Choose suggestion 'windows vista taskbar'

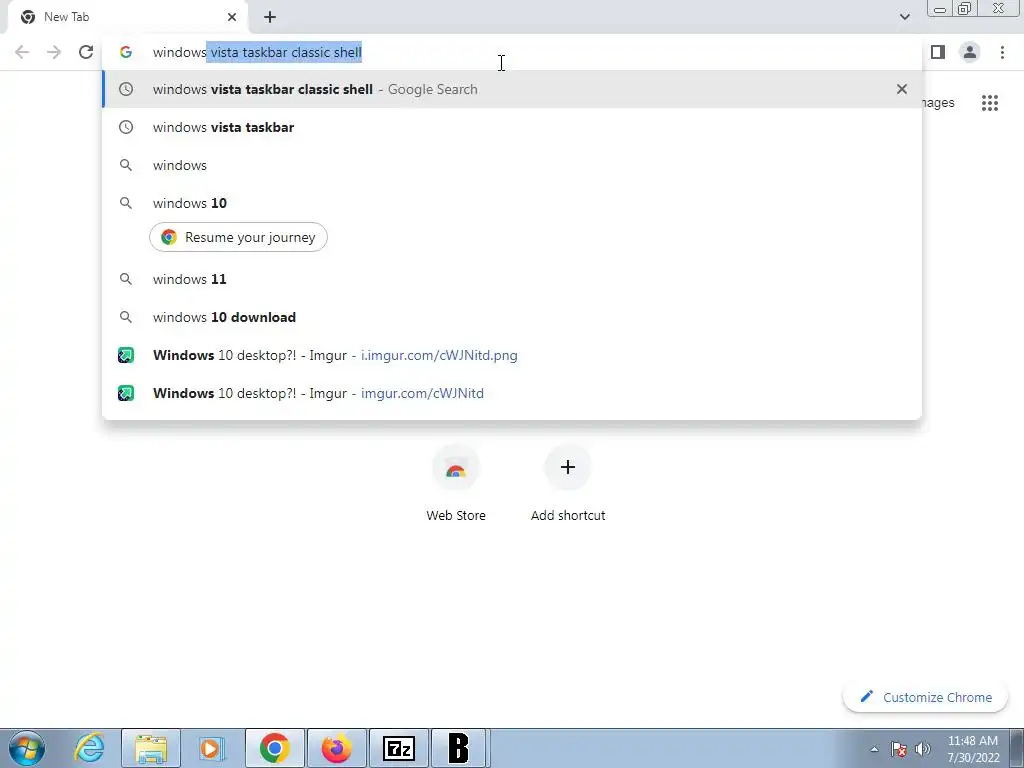(x=512, y=127)
